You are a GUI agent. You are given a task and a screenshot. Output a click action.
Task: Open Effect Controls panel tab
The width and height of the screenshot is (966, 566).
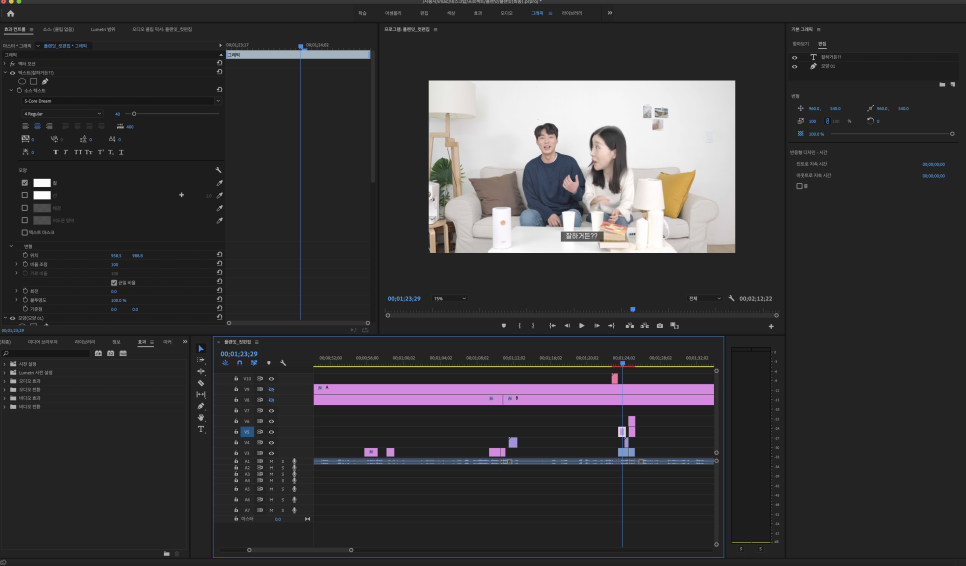(x=15, y=30)
